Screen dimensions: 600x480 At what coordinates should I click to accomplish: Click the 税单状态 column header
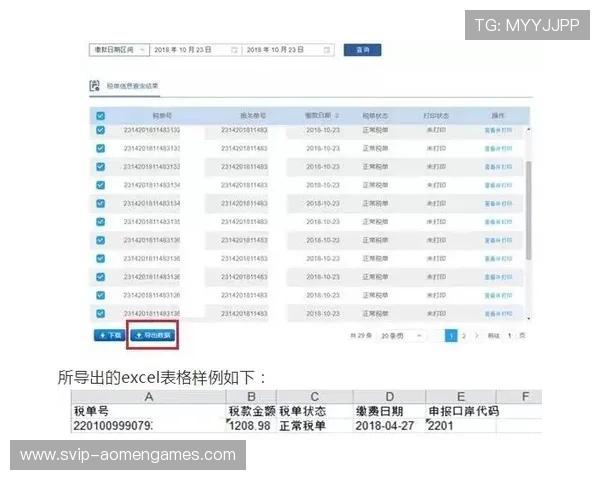click(x=375, y=116)
